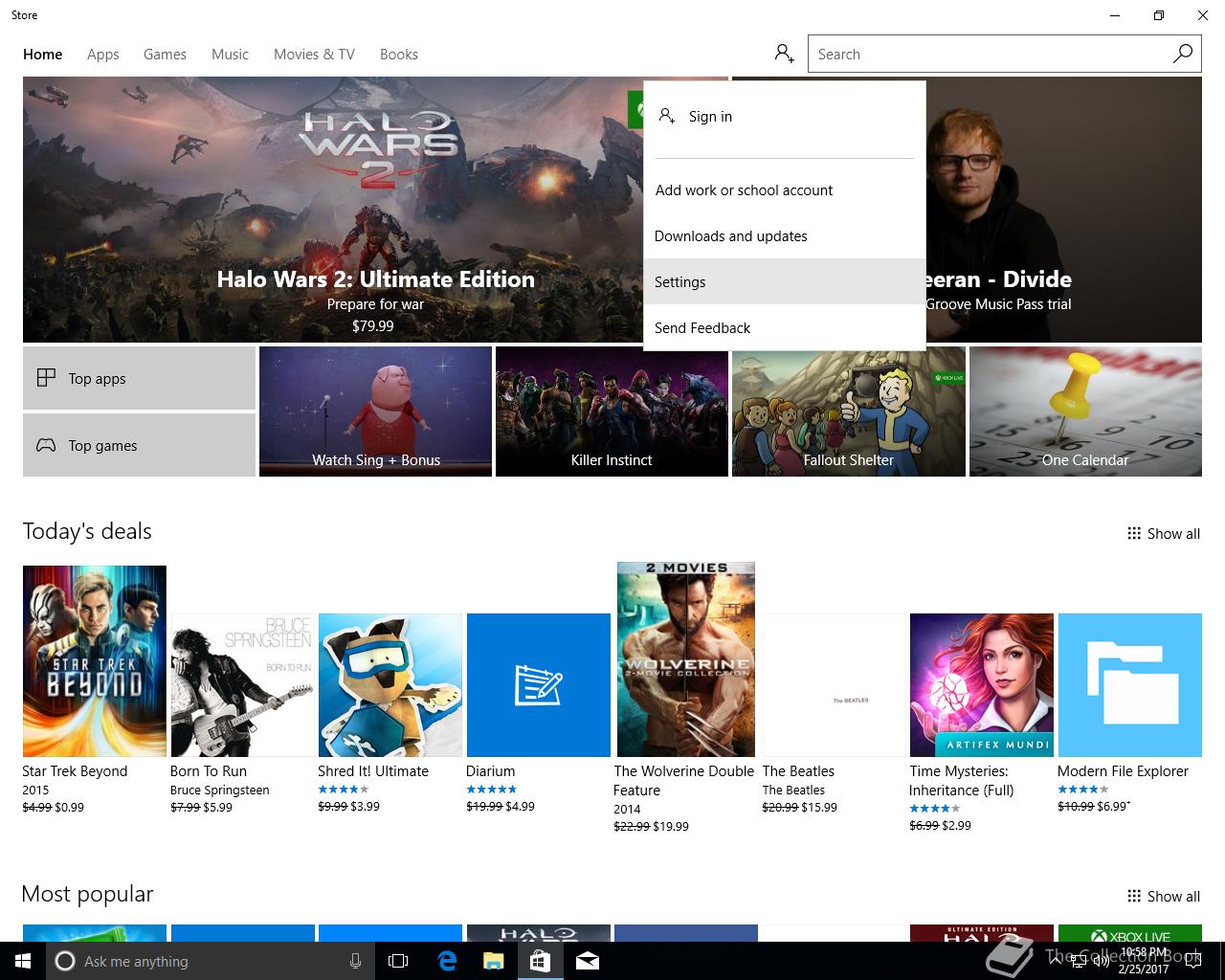The width and height of the screenshot is (1225, 980).
Task: Click the Diarium title text
Action: (x=490, y=771)
